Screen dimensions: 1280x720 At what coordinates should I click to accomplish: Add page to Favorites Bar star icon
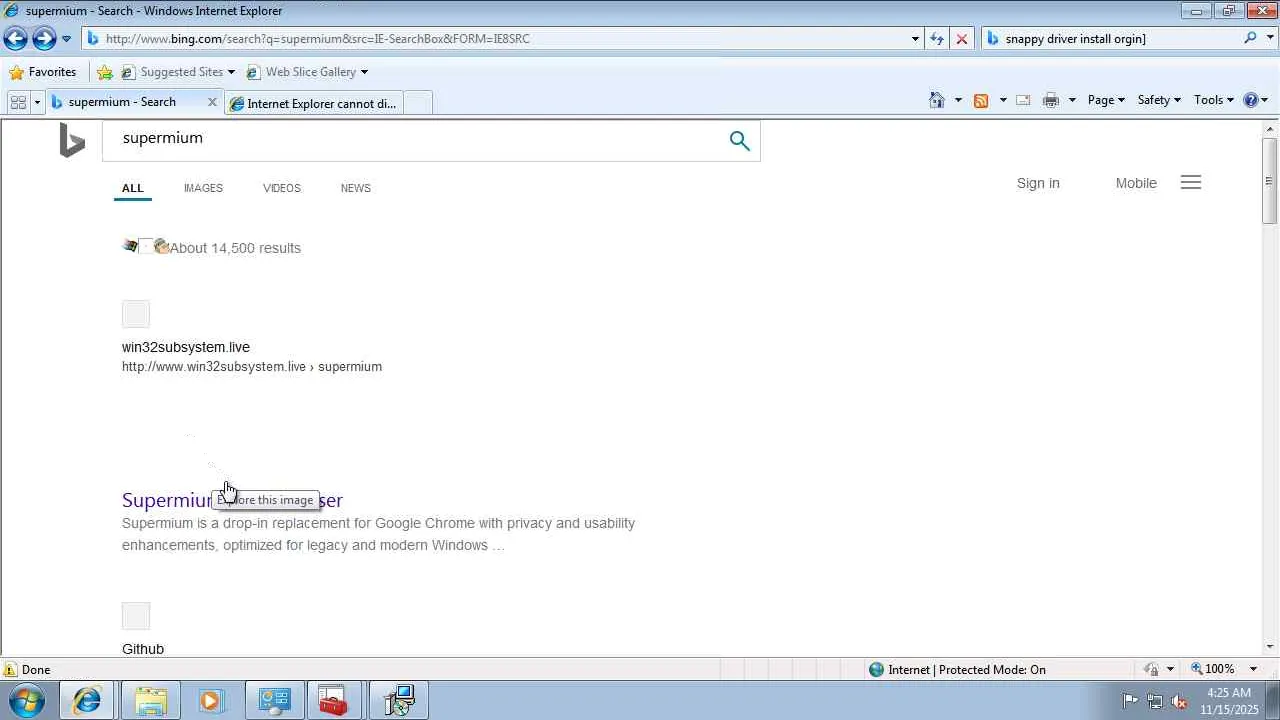coord(105,72)
